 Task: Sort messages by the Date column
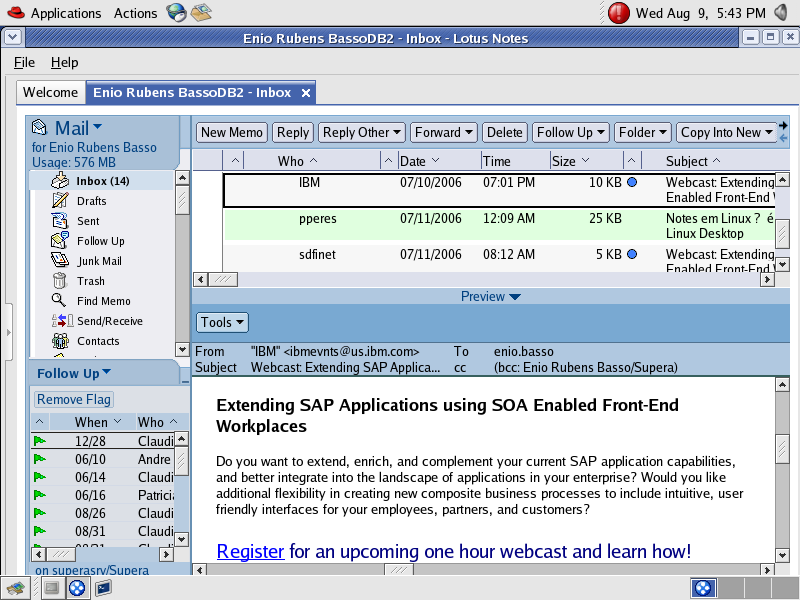pyautogui.click(x=438, y=161)
